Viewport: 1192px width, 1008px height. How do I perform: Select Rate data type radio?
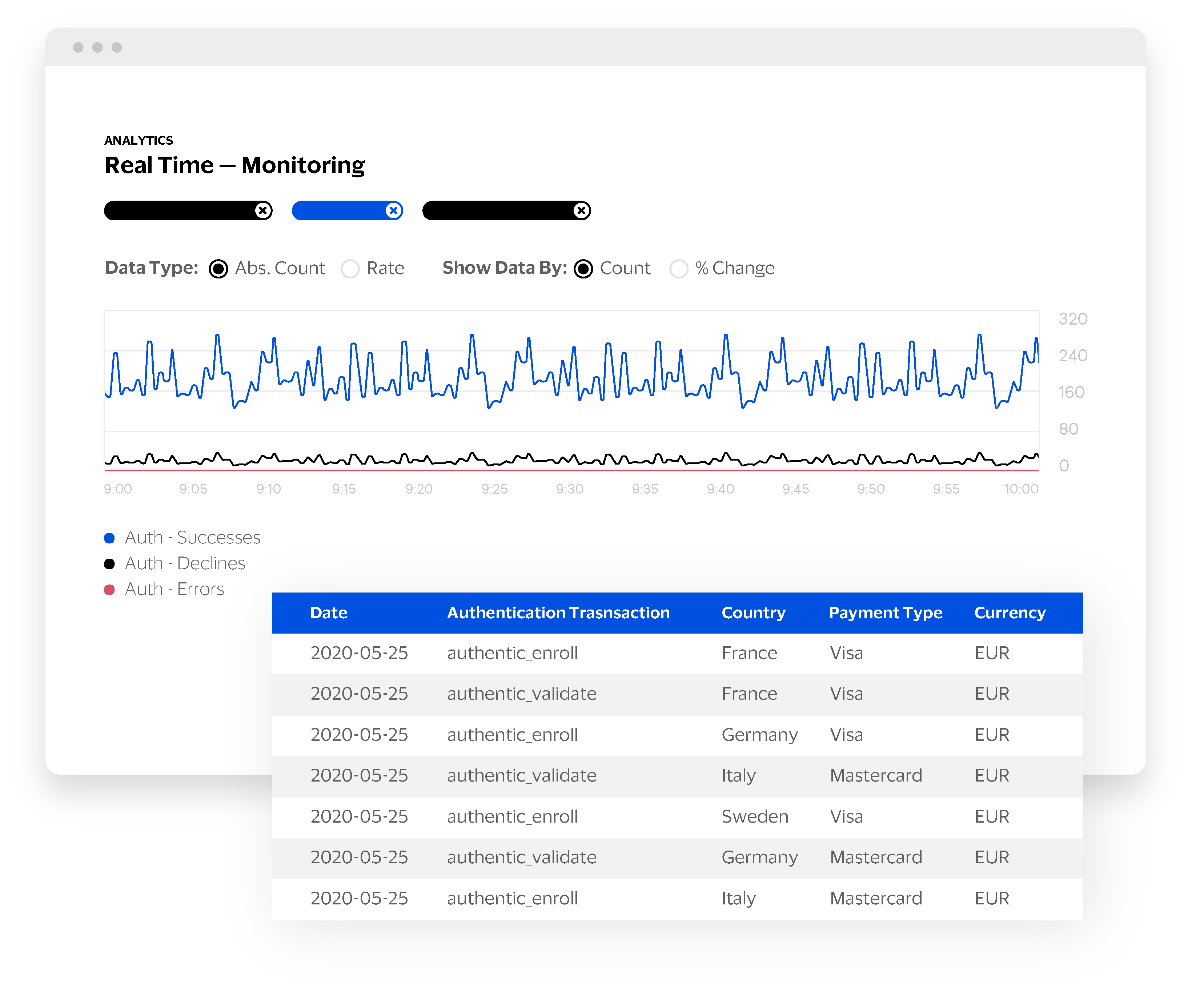[350, 269]
